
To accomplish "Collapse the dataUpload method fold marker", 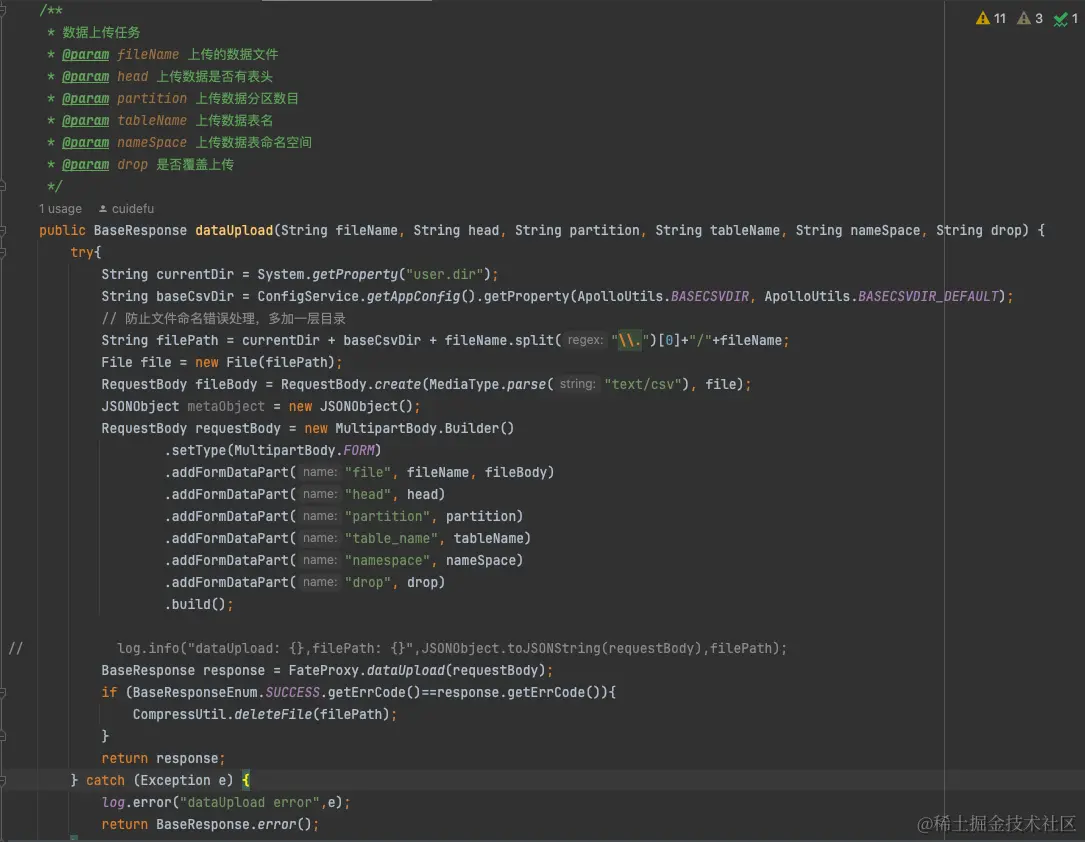I will (x=3, y=230).
